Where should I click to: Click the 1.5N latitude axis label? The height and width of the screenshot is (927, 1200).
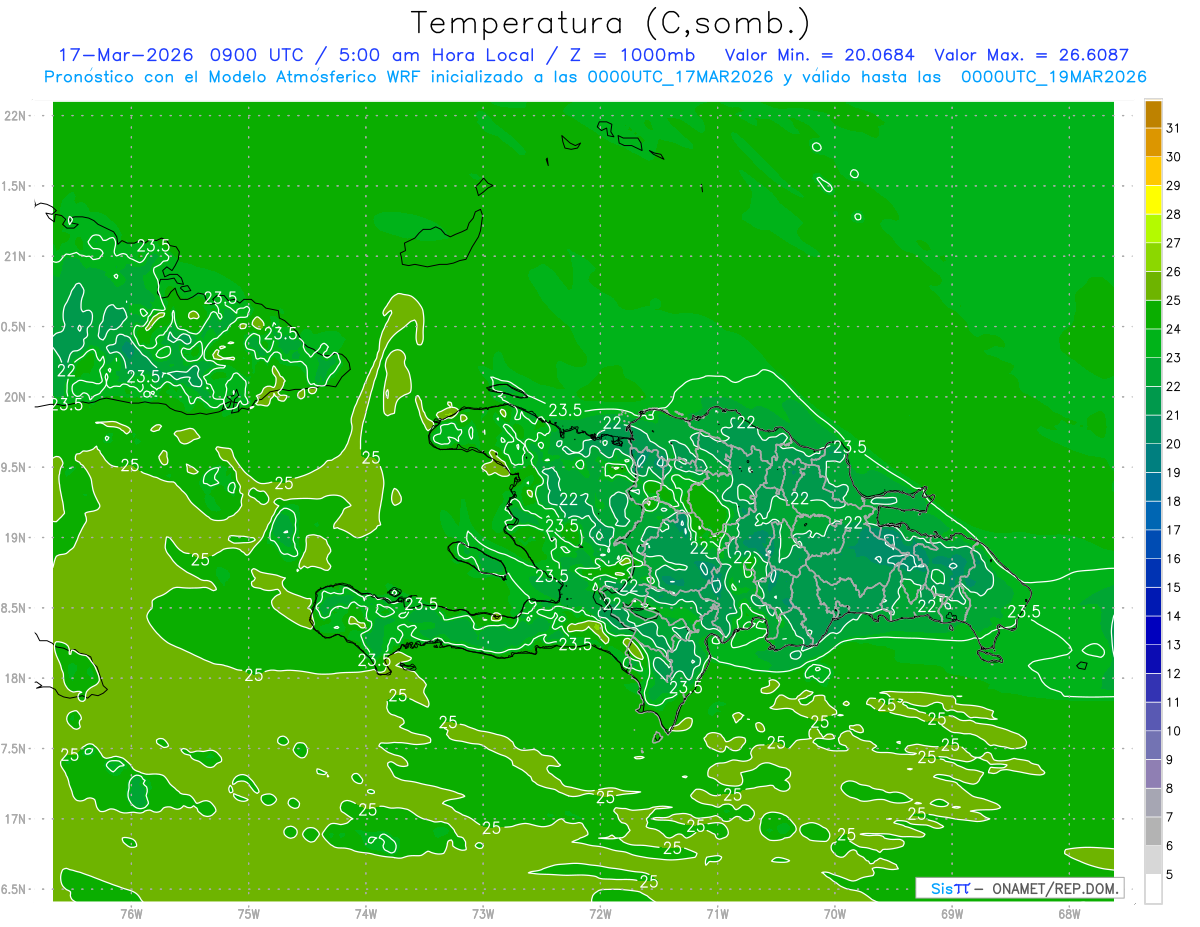point(15,186)
